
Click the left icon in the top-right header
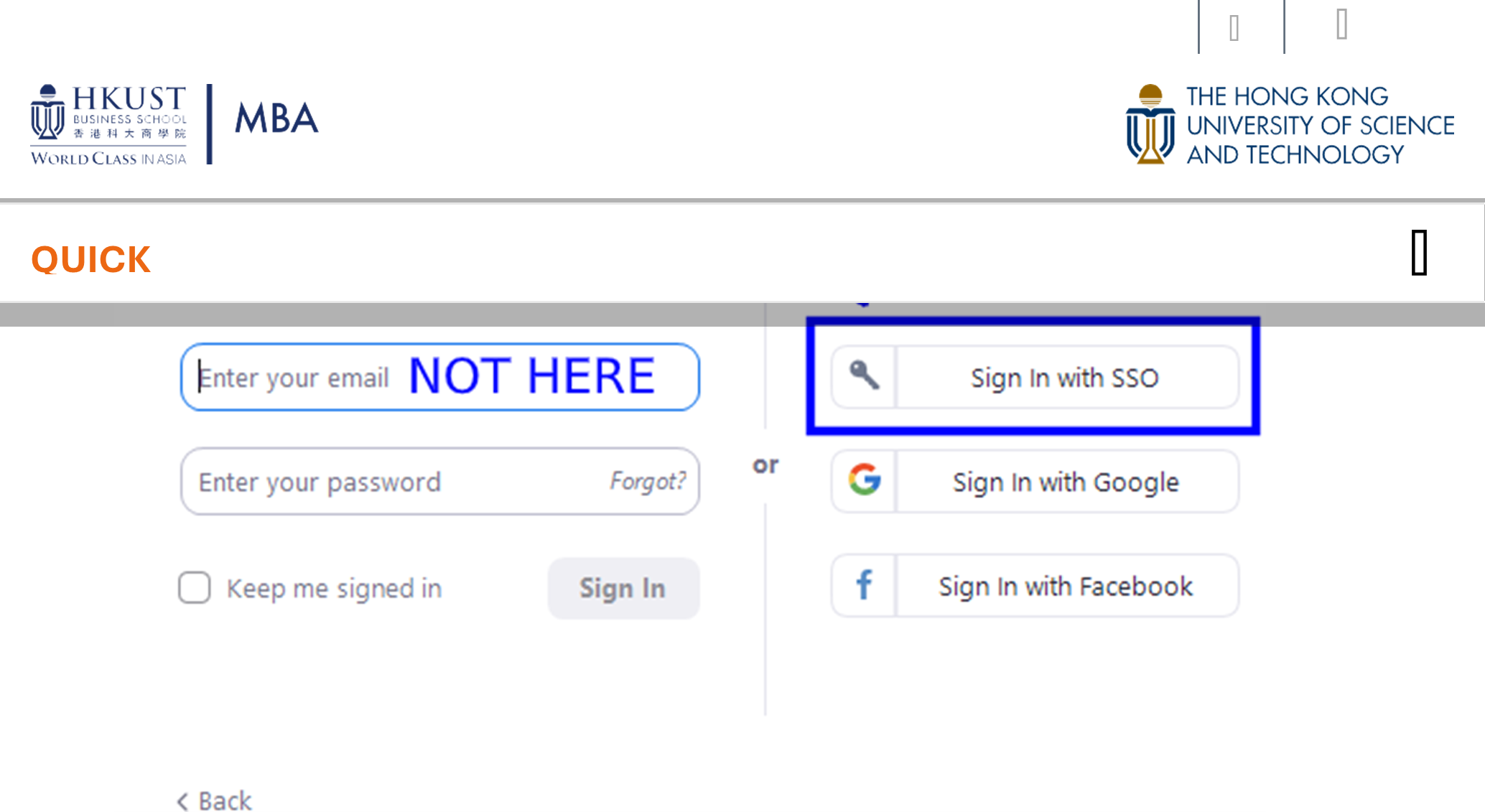pos(1234,28)
